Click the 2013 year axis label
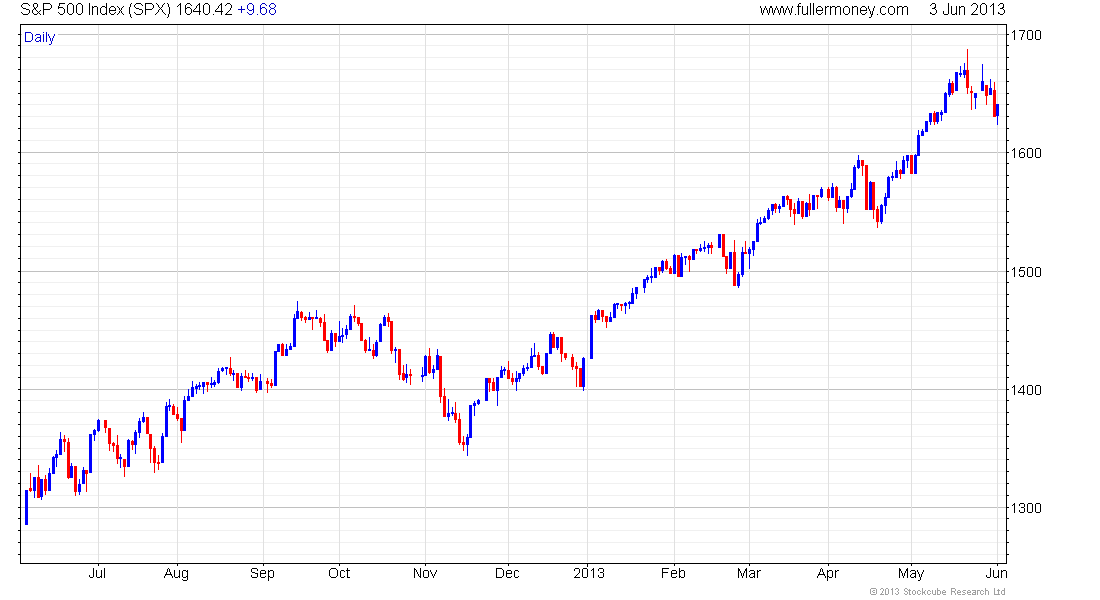The image size is (1100, 600). 589,573
